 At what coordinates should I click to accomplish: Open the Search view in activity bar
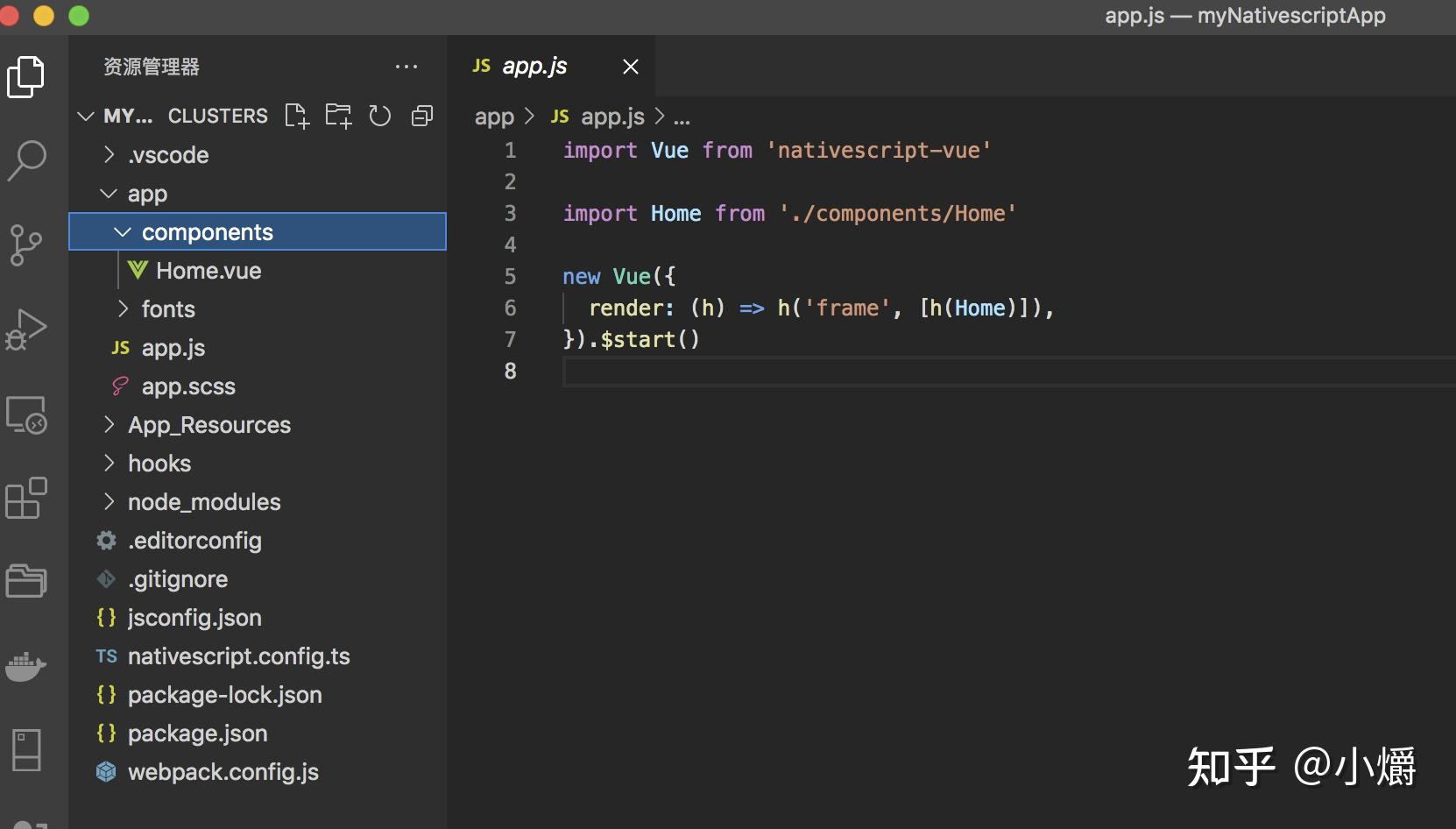coord(26,160)
